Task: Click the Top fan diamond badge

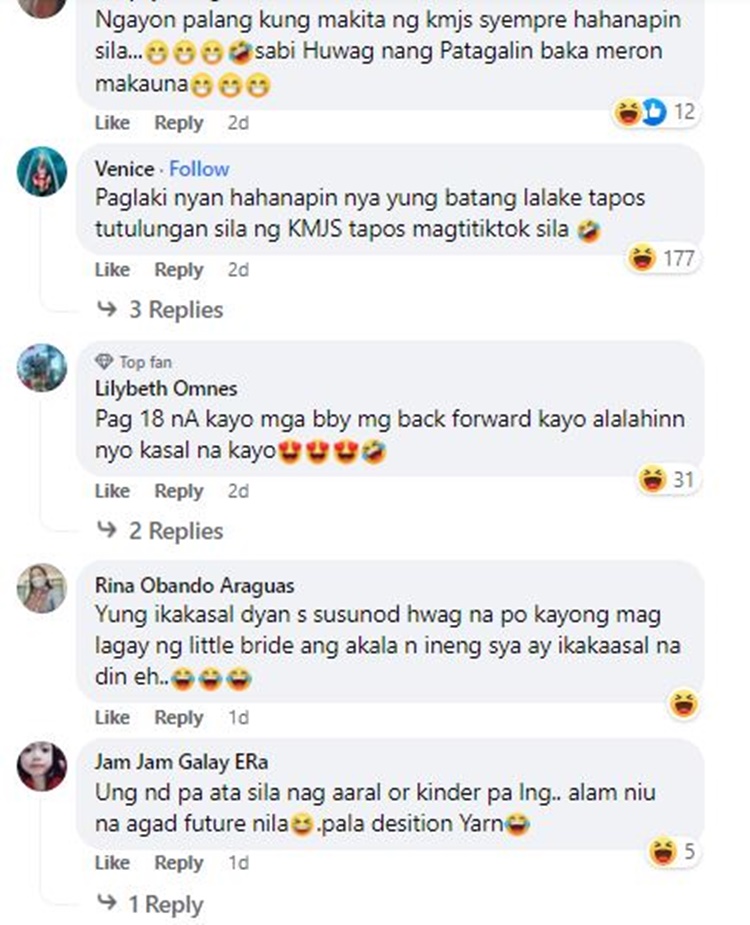Action: click(104, 361)
